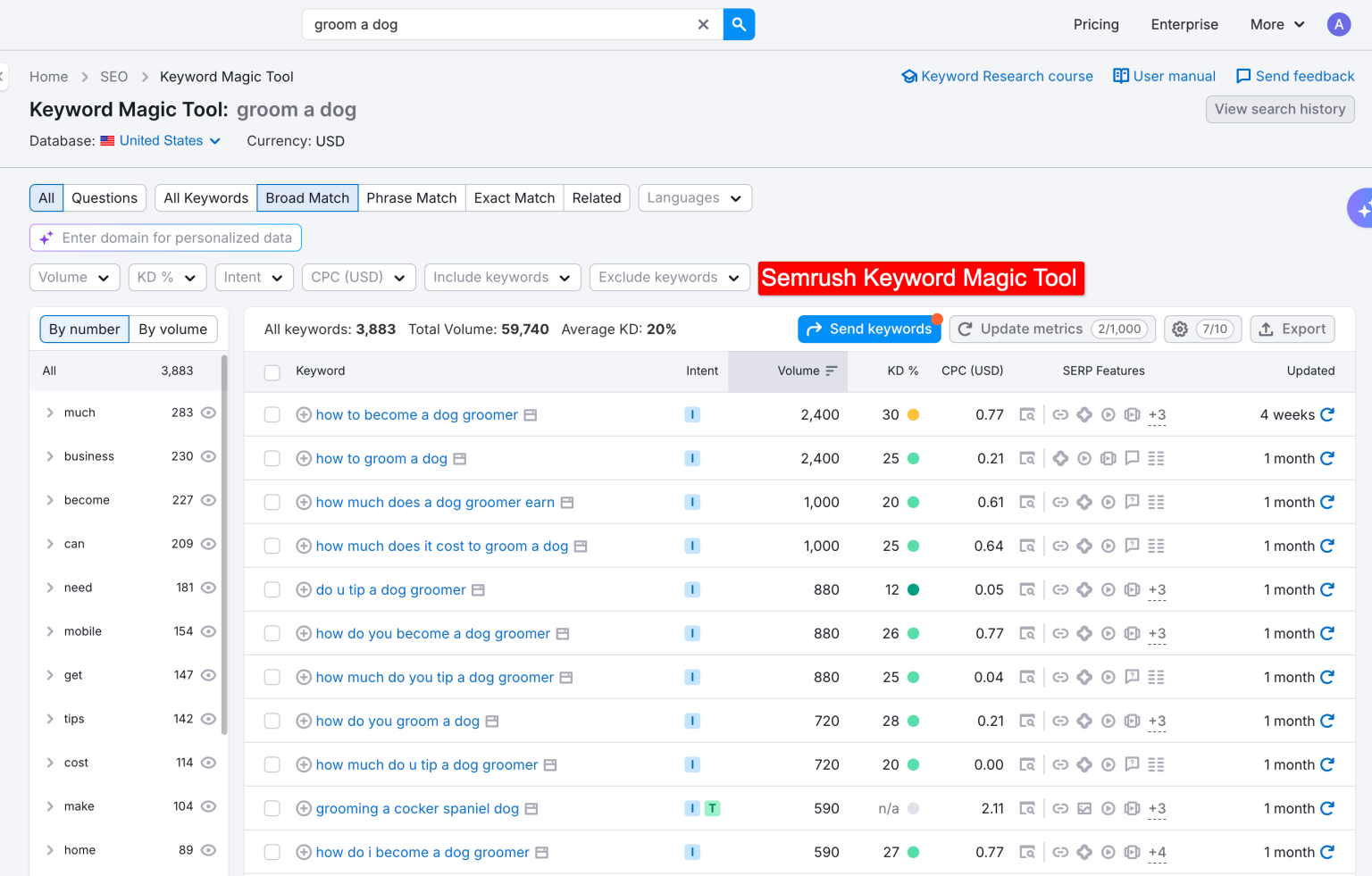Click the eye icon beside the "much" group

click(208, 413)
